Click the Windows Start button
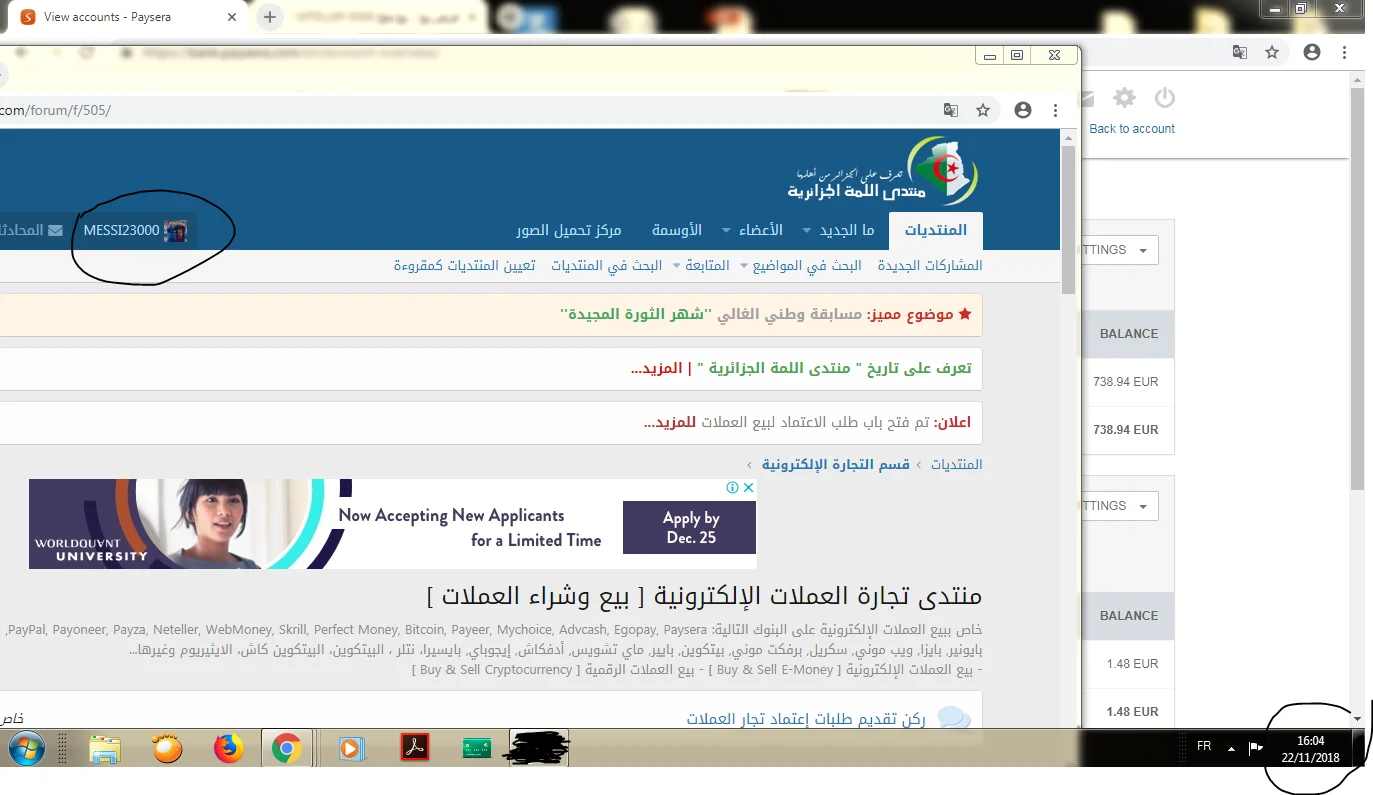 tap(29, 748)
